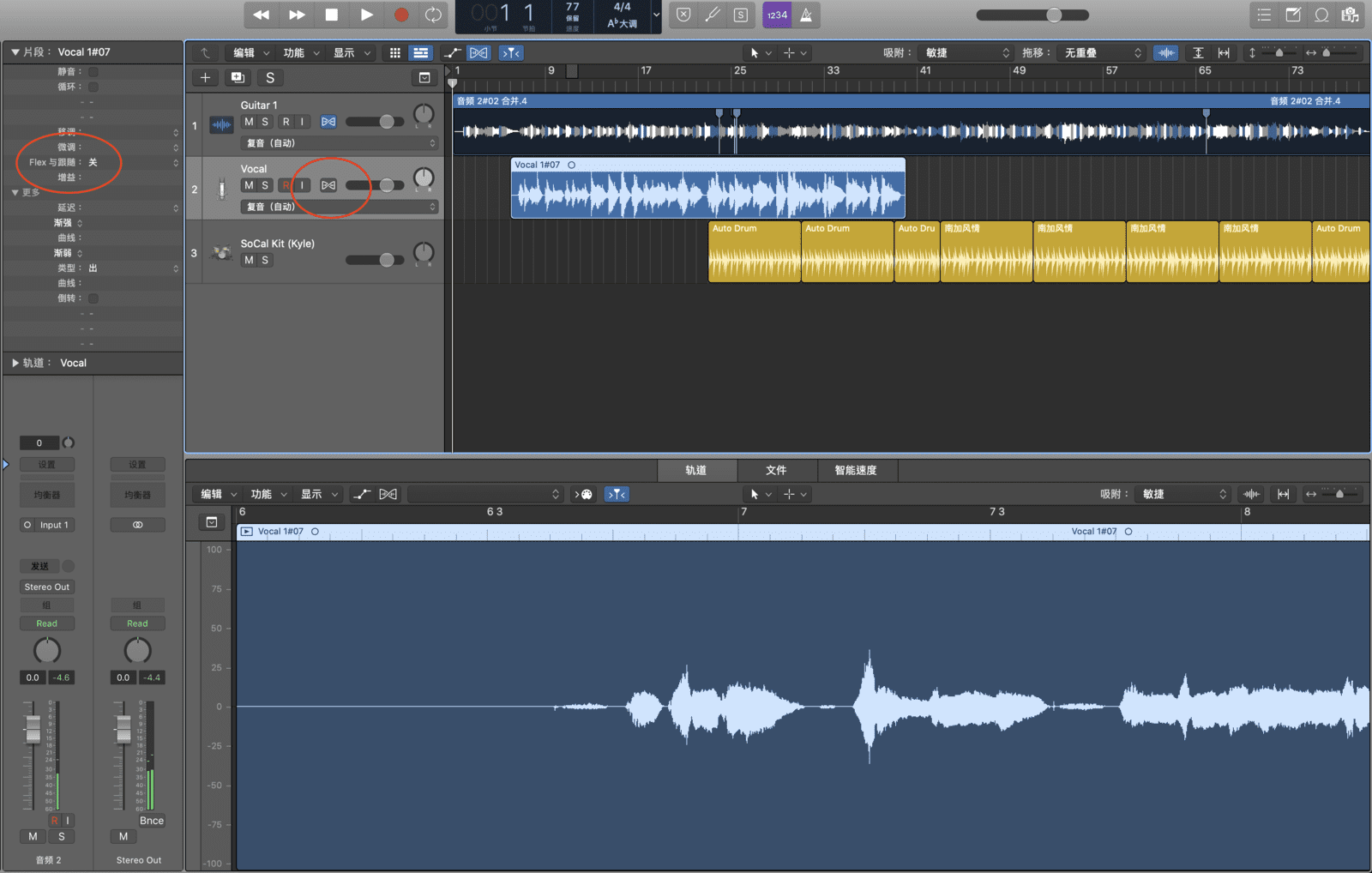Open the LCD display mode dropdown arrow
Image resolution: width=1372 pixels, height=873 pixels.
point(656,15)
